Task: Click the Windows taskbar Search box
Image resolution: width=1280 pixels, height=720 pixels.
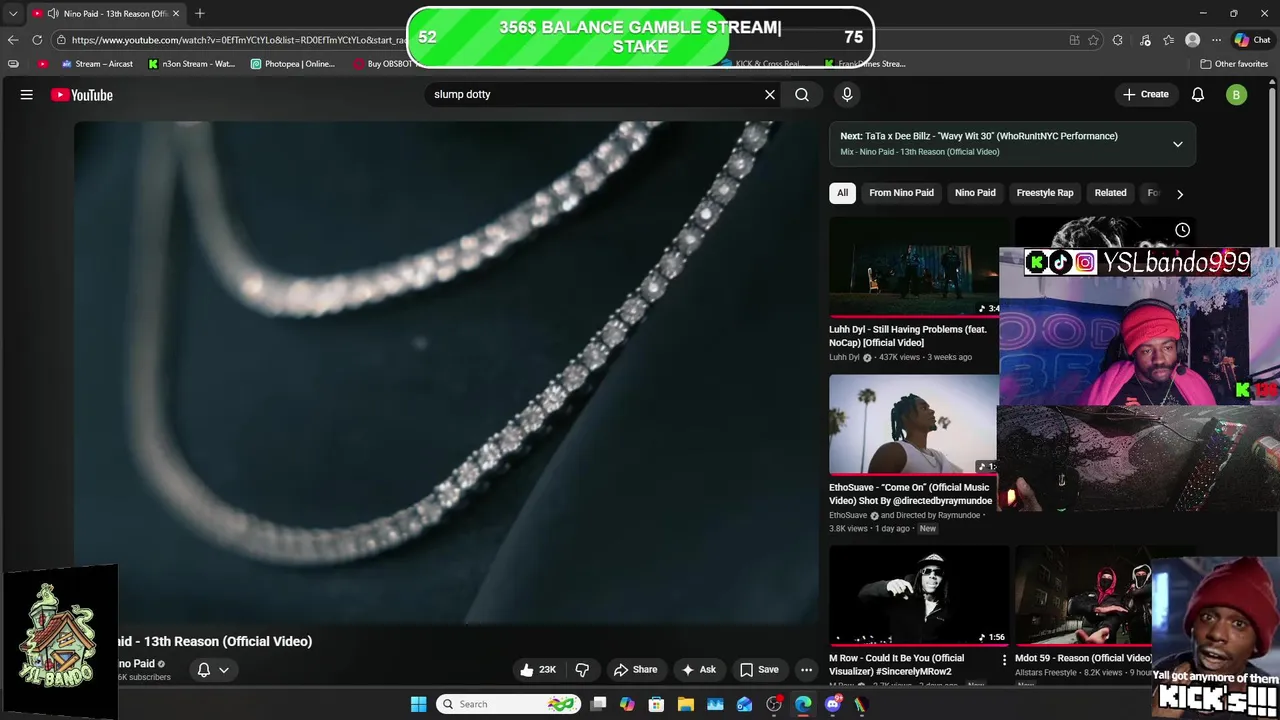Action: [508, 704]
